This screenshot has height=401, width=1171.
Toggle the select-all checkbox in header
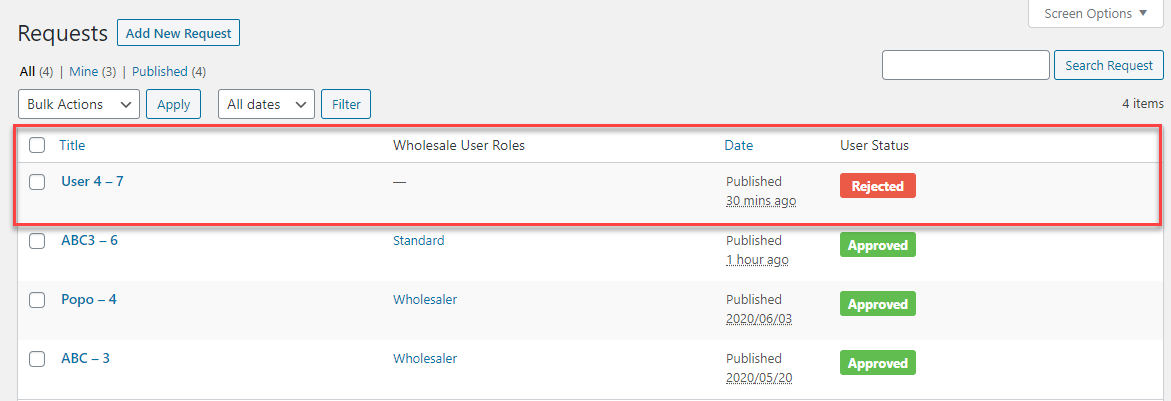click(x=37, y=145)
